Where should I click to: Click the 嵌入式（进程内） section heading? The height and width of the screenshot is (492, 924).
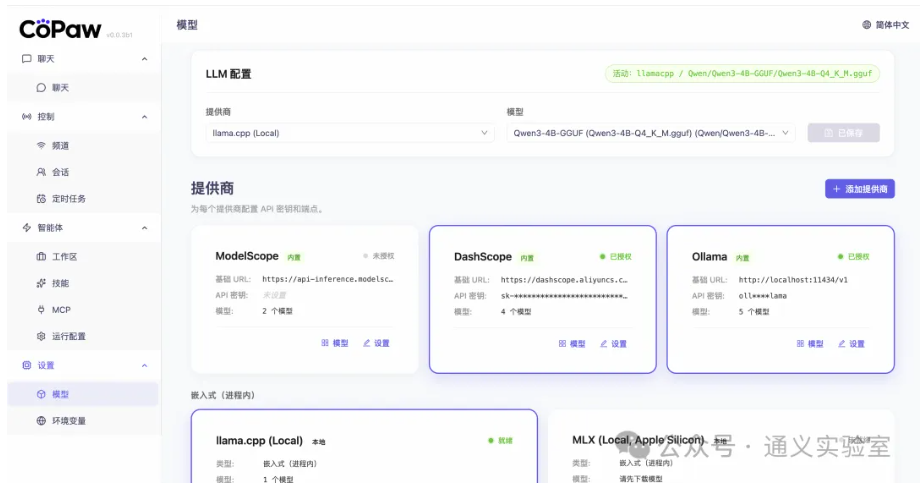(x=223, y=395)
